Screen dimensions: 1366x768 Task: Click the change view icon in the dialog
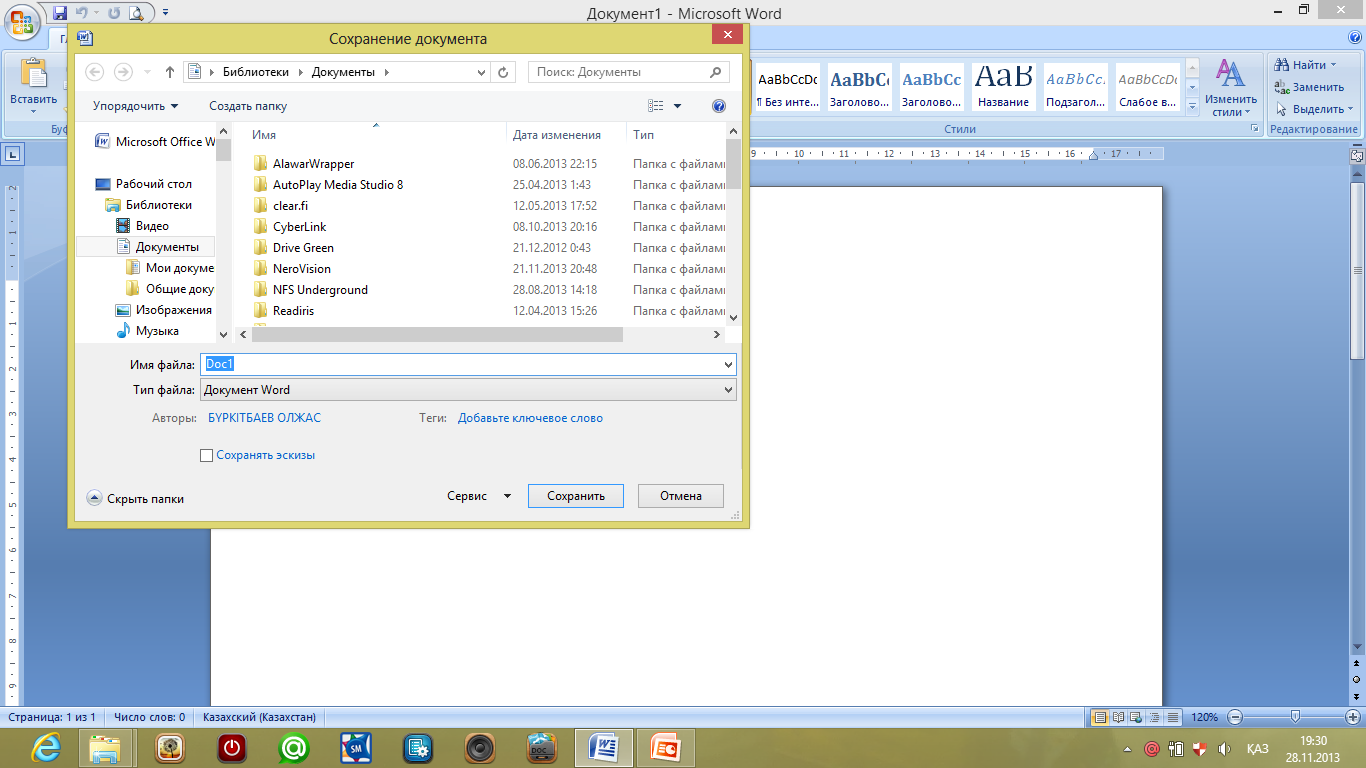pos(656,106)
